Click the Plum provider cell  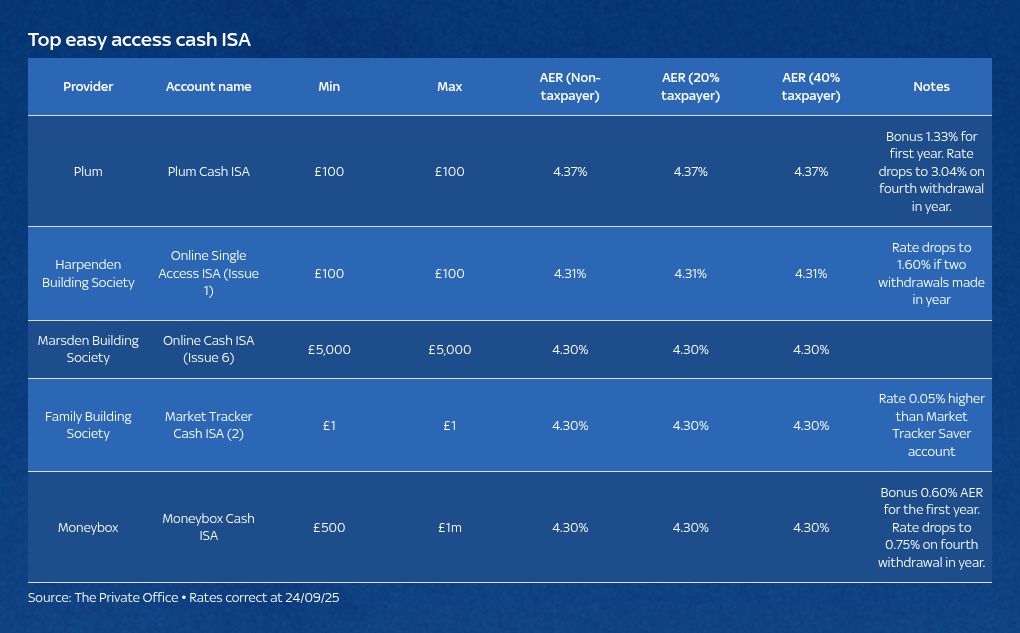(x=88, y=172)
